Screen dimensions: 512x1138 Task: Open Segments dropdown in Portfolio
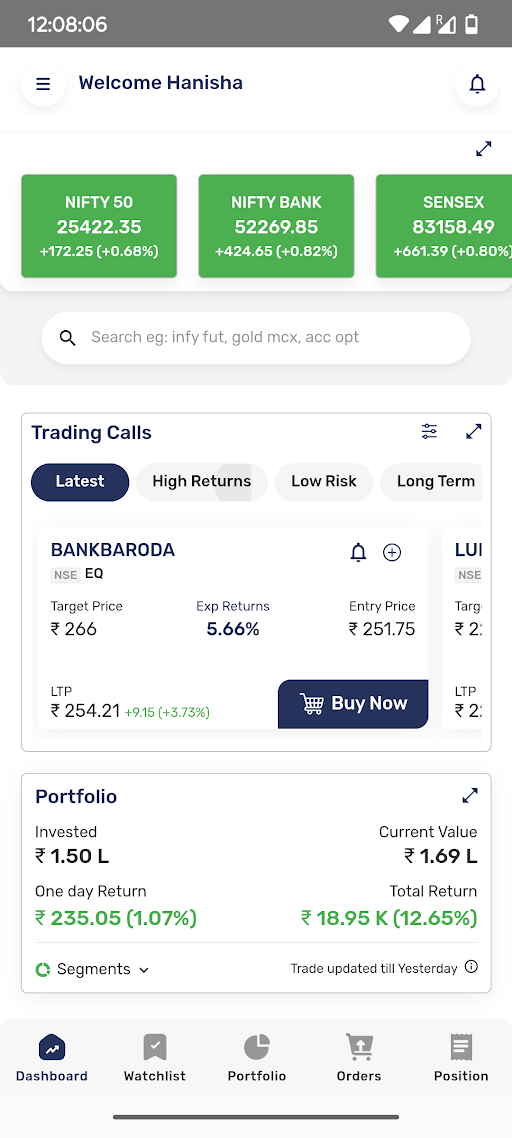tap(92, 969)
